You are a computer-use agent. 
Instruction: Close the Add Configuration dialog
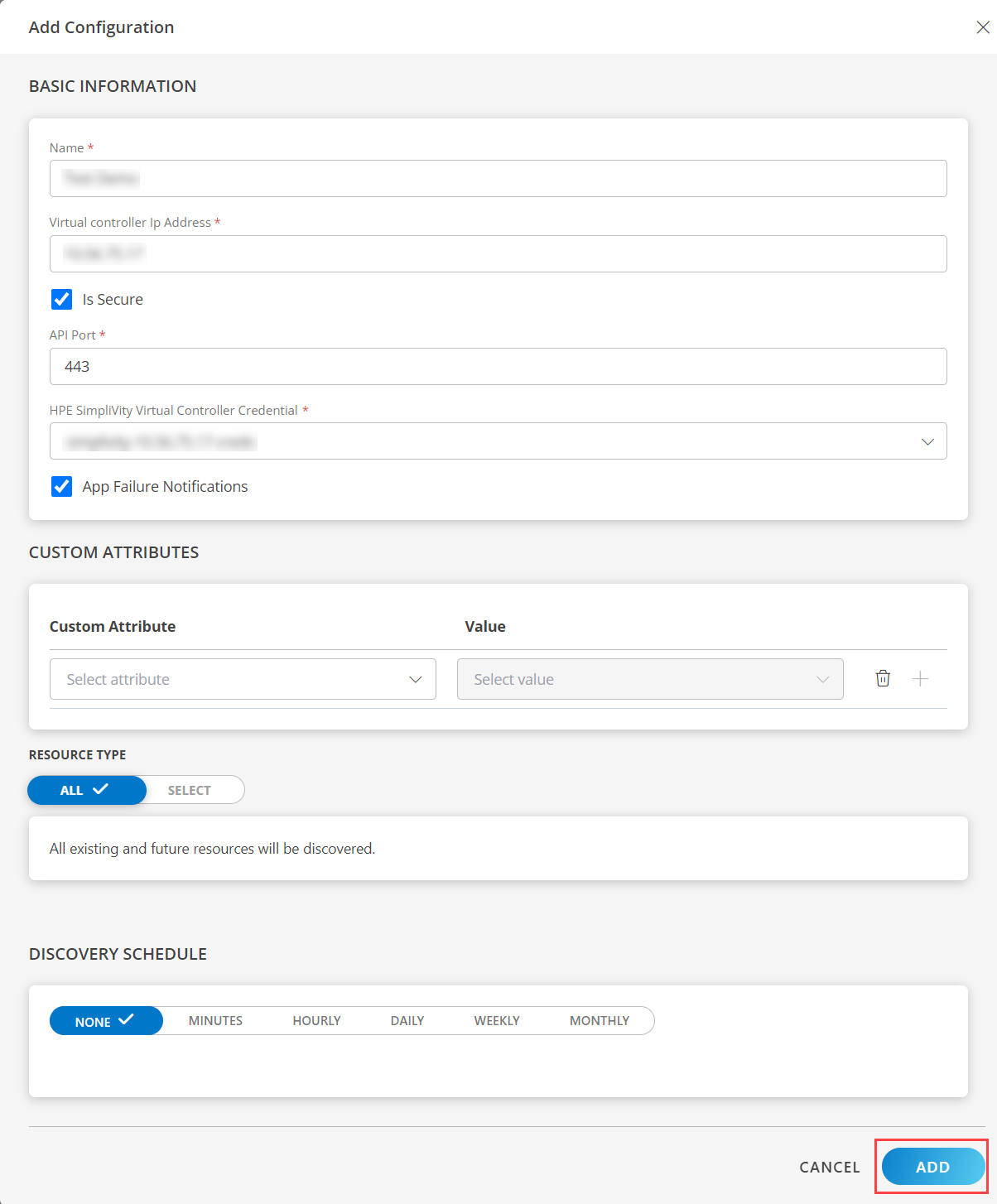click(980, 26)
